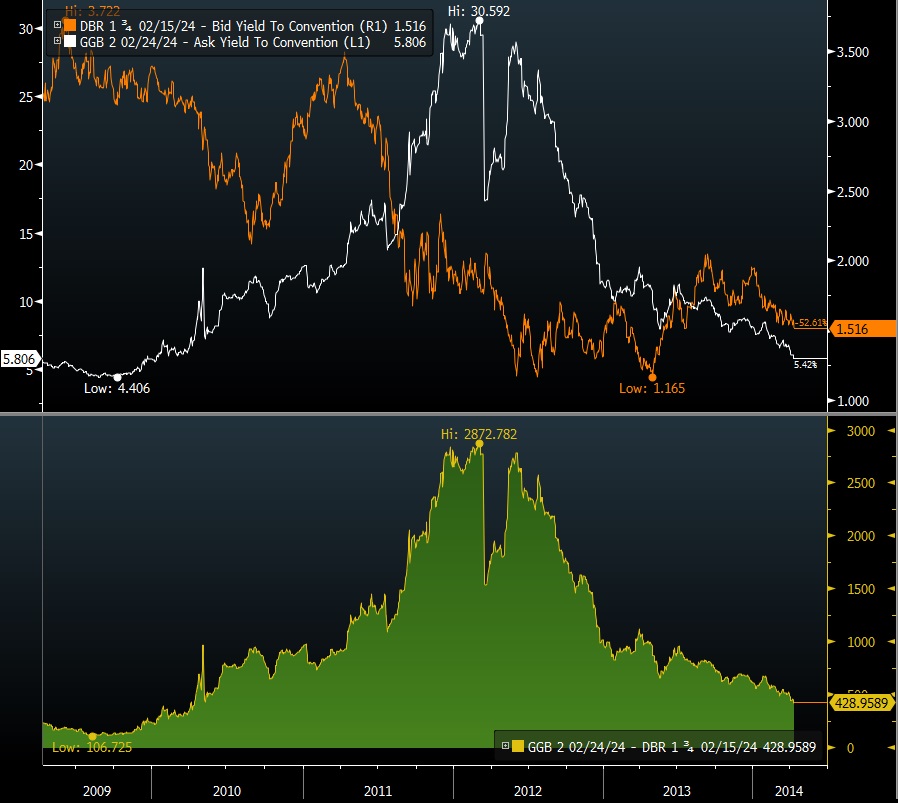Image resolution: width=898 pixels, height=803 pixels.
Task: Click the 'Hi: 3.722' orange label
Action: pyautogui.click(x=92, y=11)
